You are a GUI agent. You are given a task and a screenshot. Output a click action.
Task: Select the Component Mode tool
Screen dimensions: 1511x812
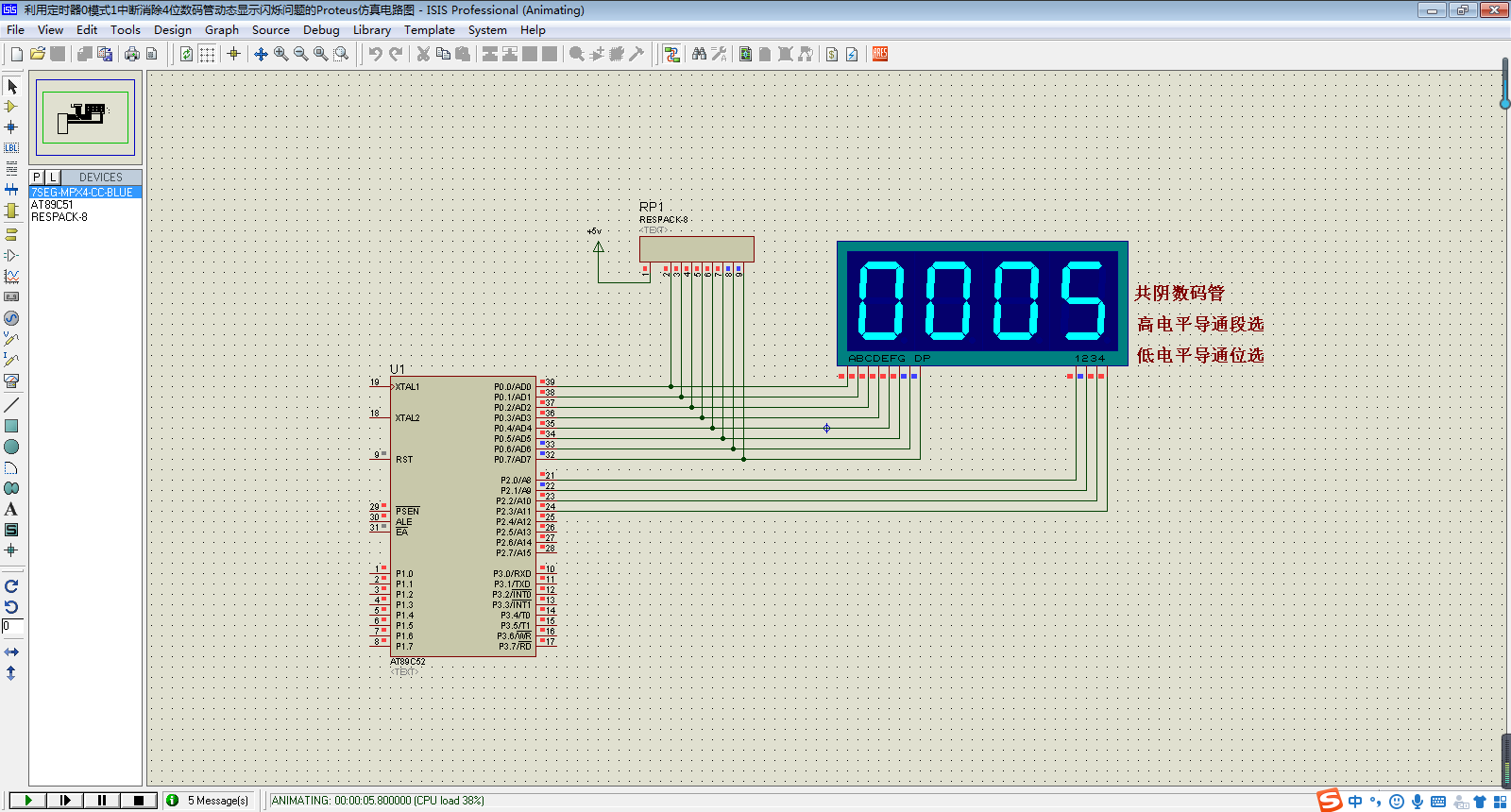click(11, 107)
